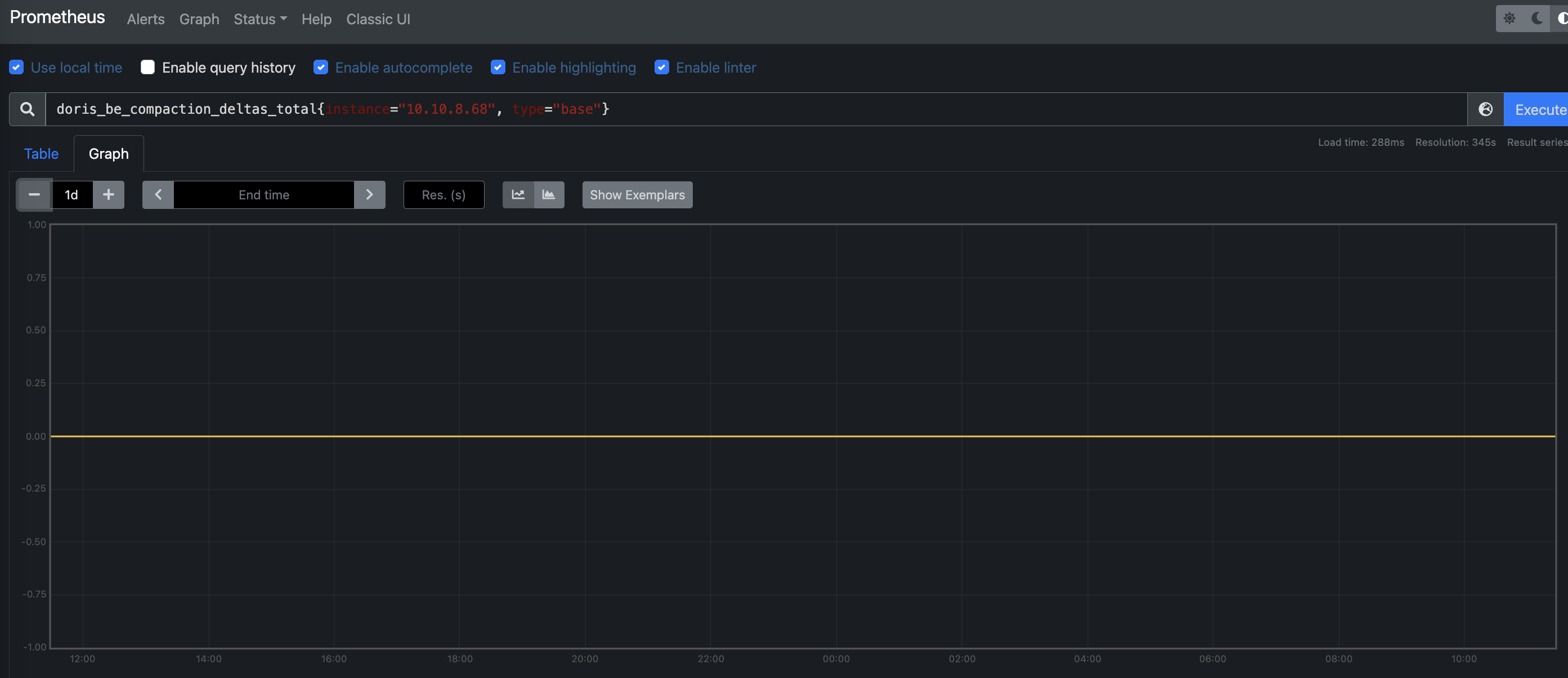Screen dimensions: 1568x678
Task: Show stacked area graph icon
Action: [549, 195]
